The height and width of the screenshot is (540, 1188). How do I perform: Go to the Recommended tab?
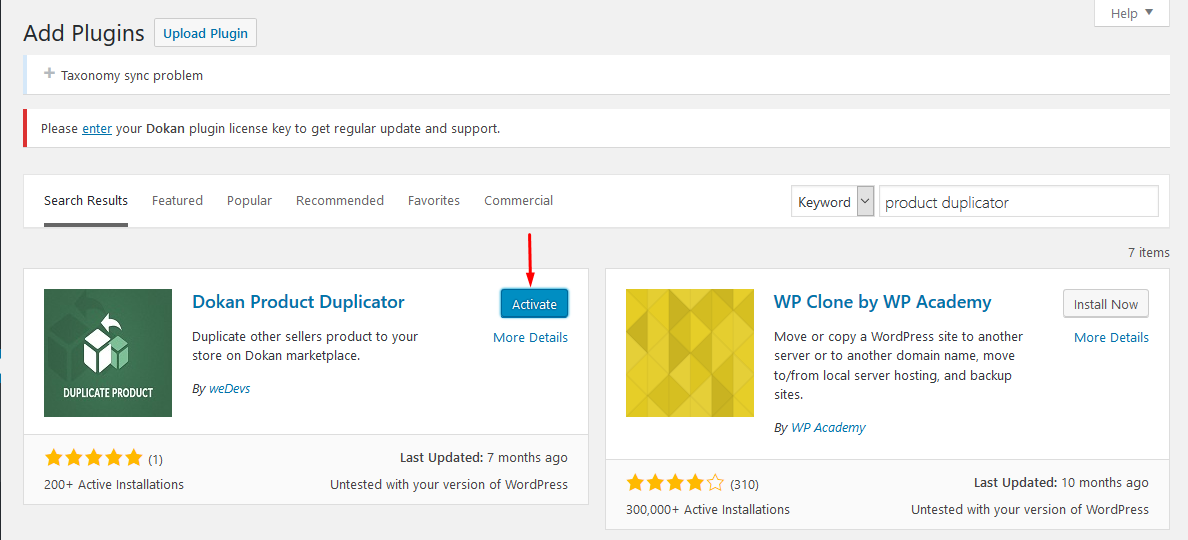339,201
